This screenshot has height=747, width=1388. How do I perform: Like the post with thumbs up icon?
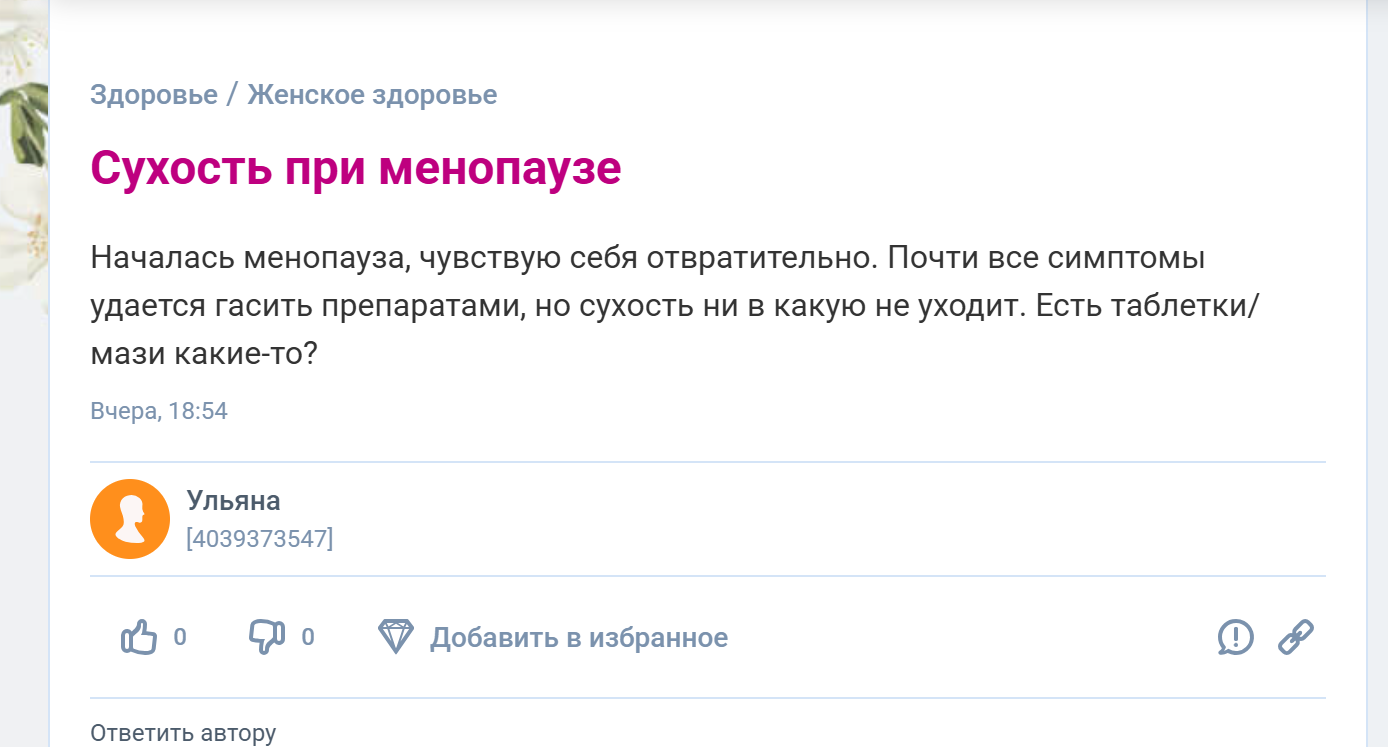(139, 637)
